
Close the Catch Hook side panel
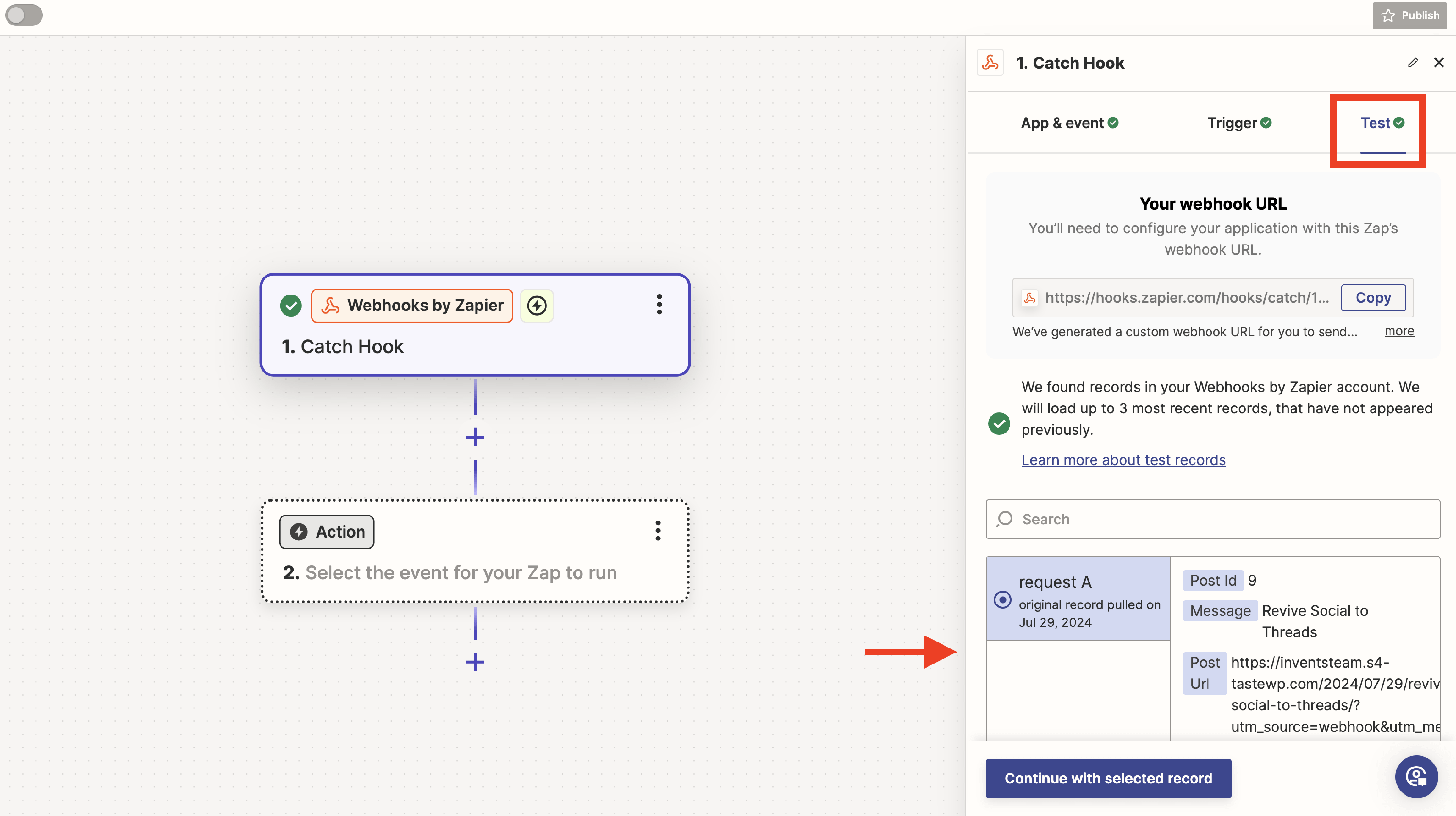tap(1439, 63)
